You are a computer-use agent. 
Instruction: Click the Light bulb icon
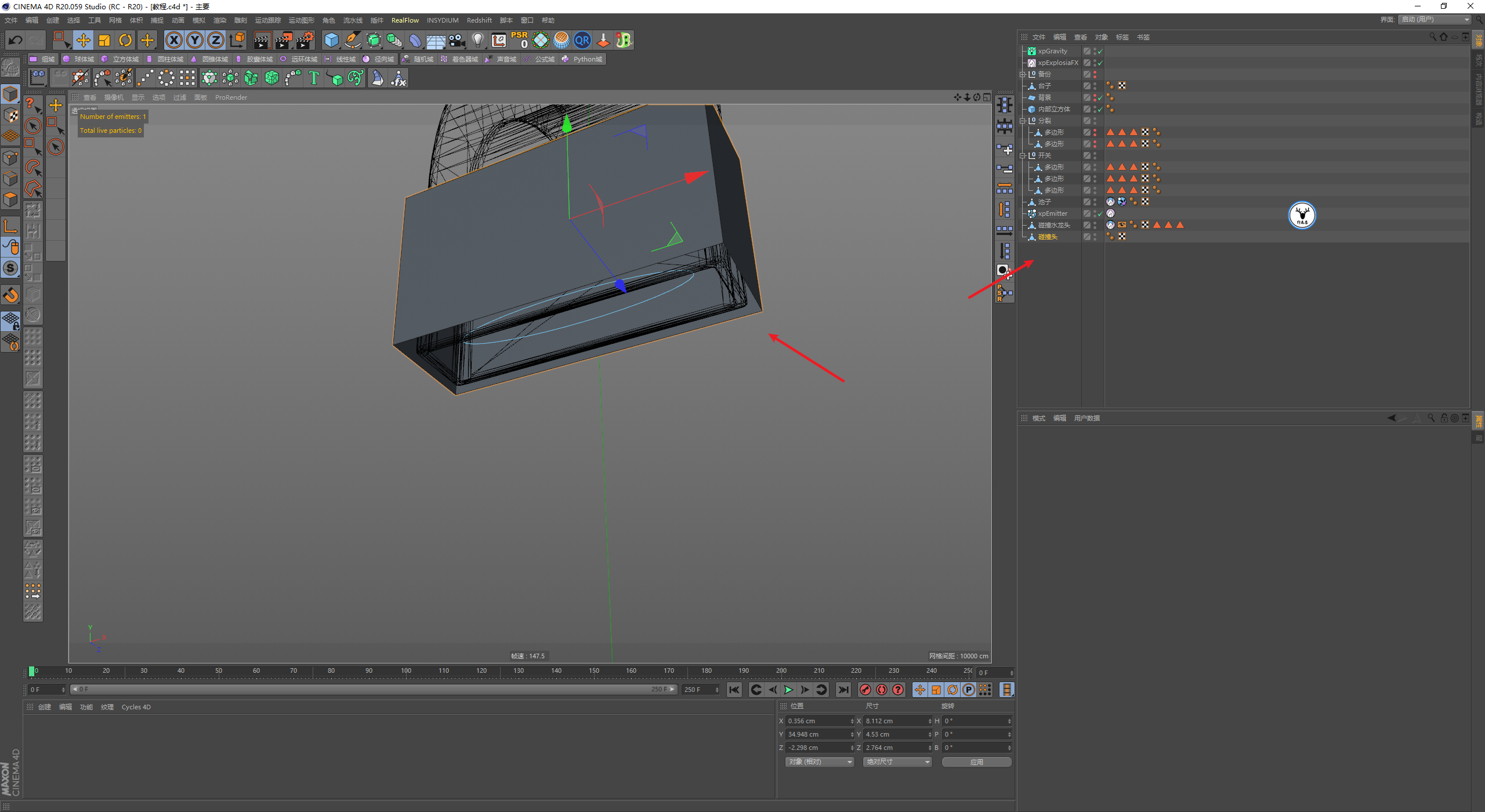pos(477,40)
